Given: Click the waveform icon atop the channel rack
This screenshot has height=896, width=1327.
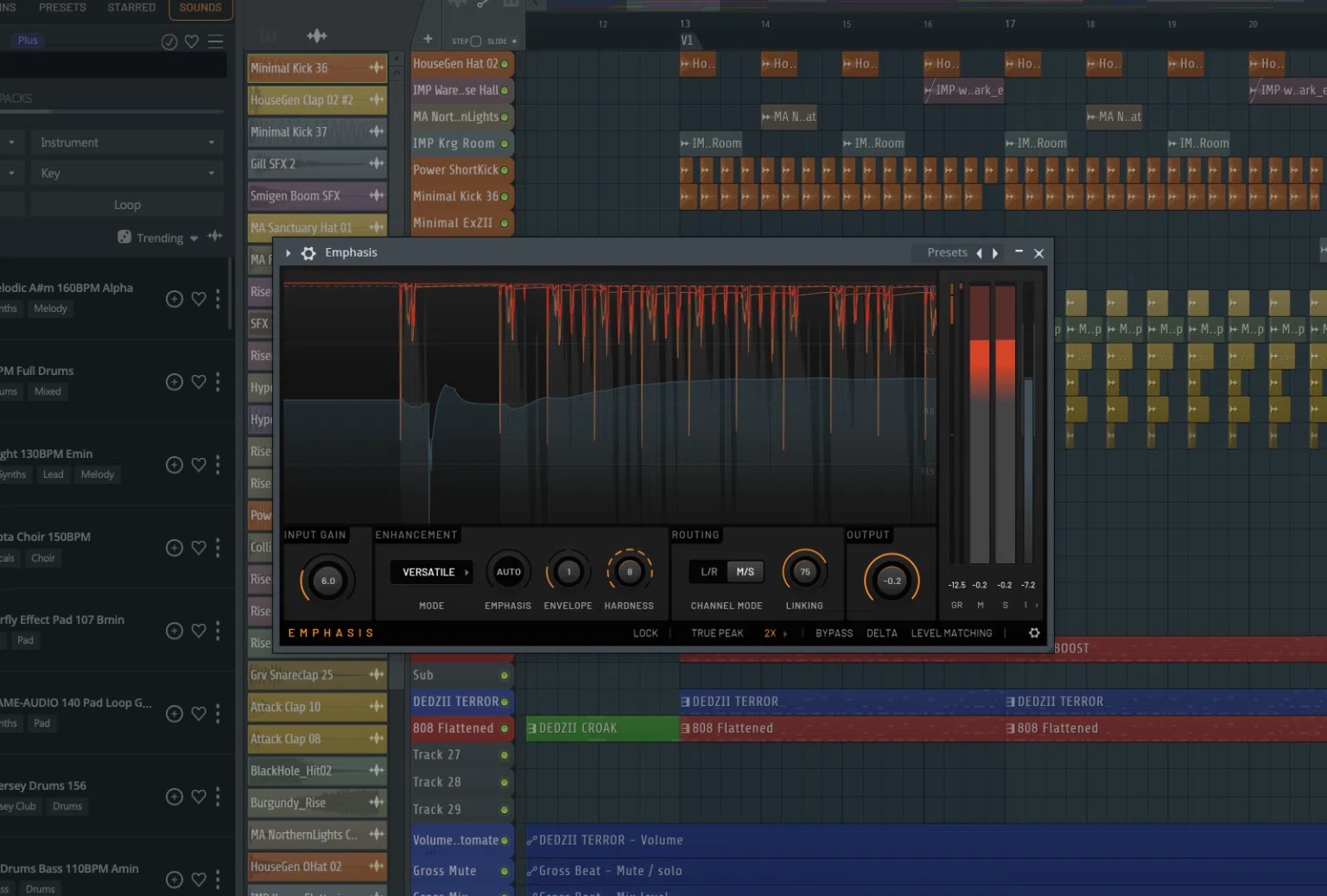Looking at the screenshot, I should pos(316,35).
